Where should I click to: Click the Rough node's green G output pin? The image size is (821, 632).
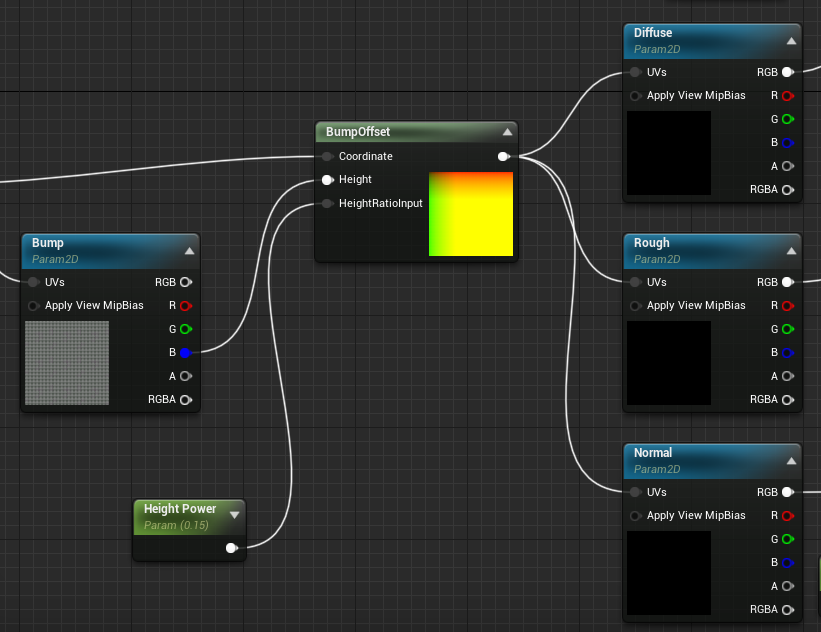(787, 329)
